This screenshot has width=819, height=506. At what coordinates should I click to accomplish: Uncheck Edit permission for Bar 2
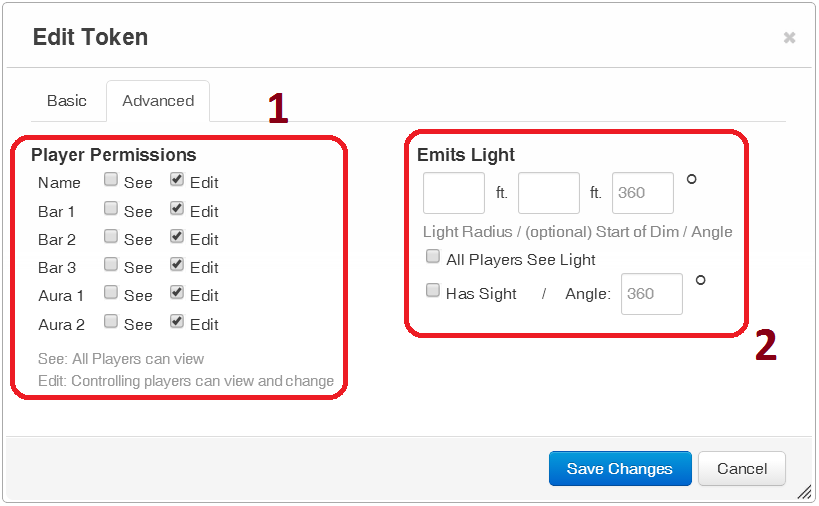[x=177, y=238]
